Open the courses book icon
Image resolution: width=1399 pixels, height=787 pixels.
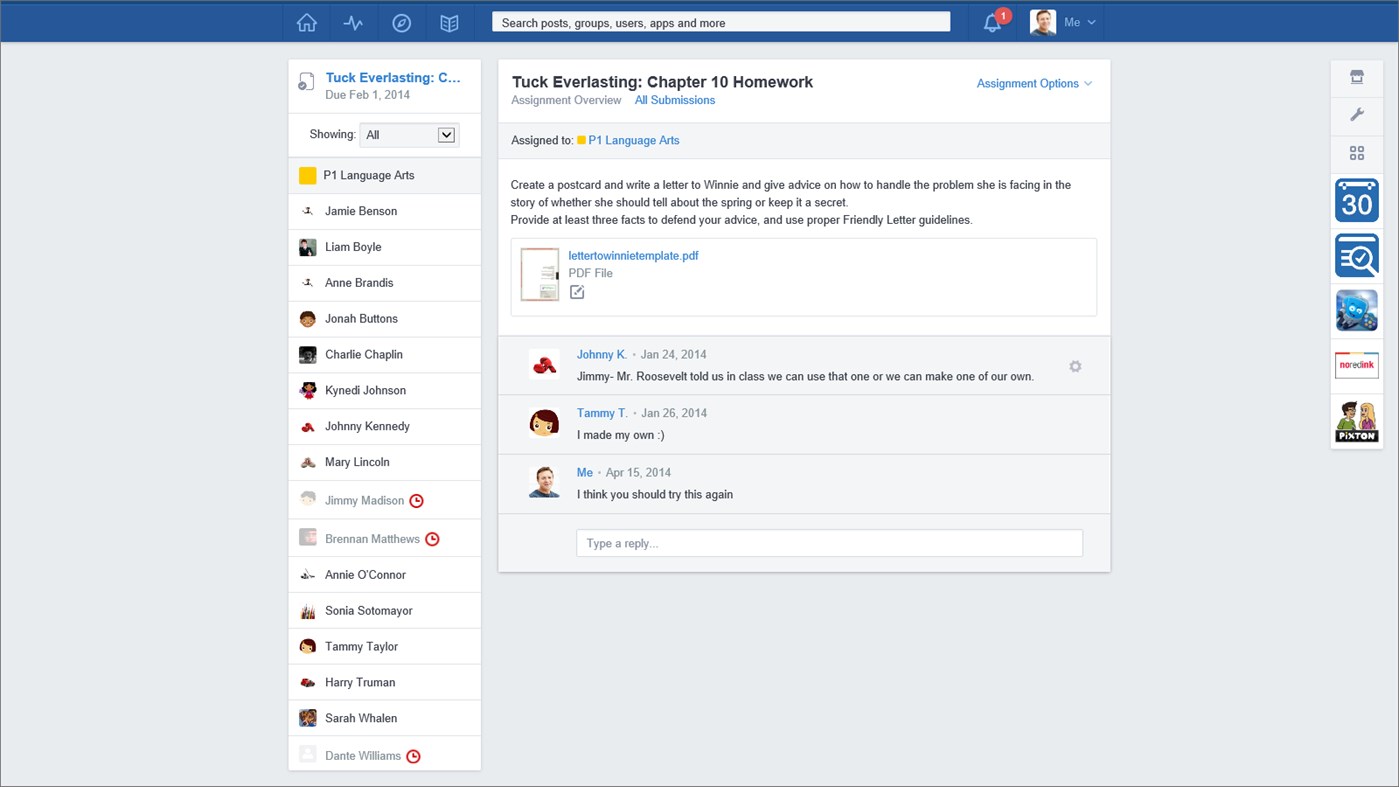(449, 22)
